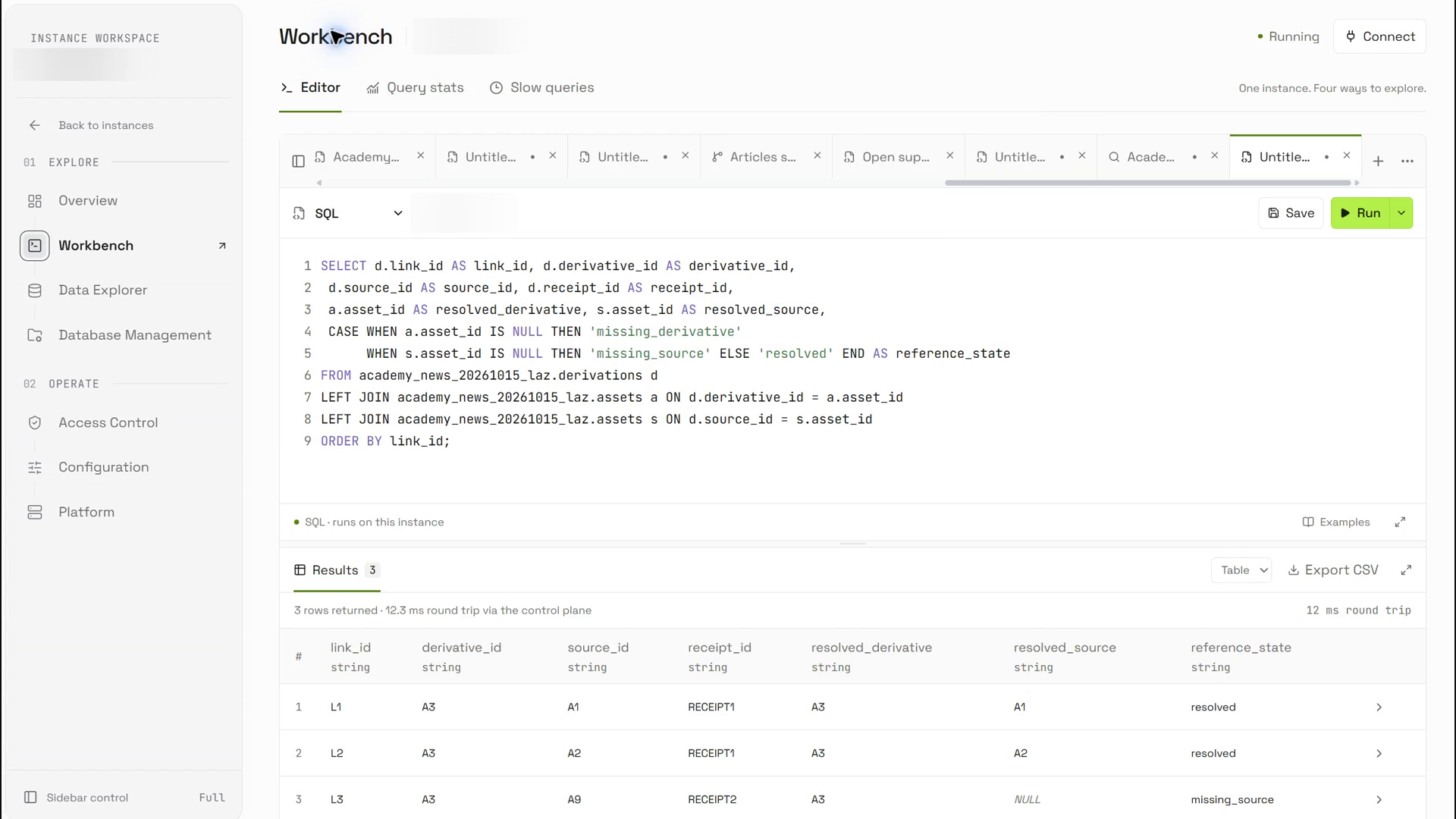Go back to instances arrow

[35, 126]
